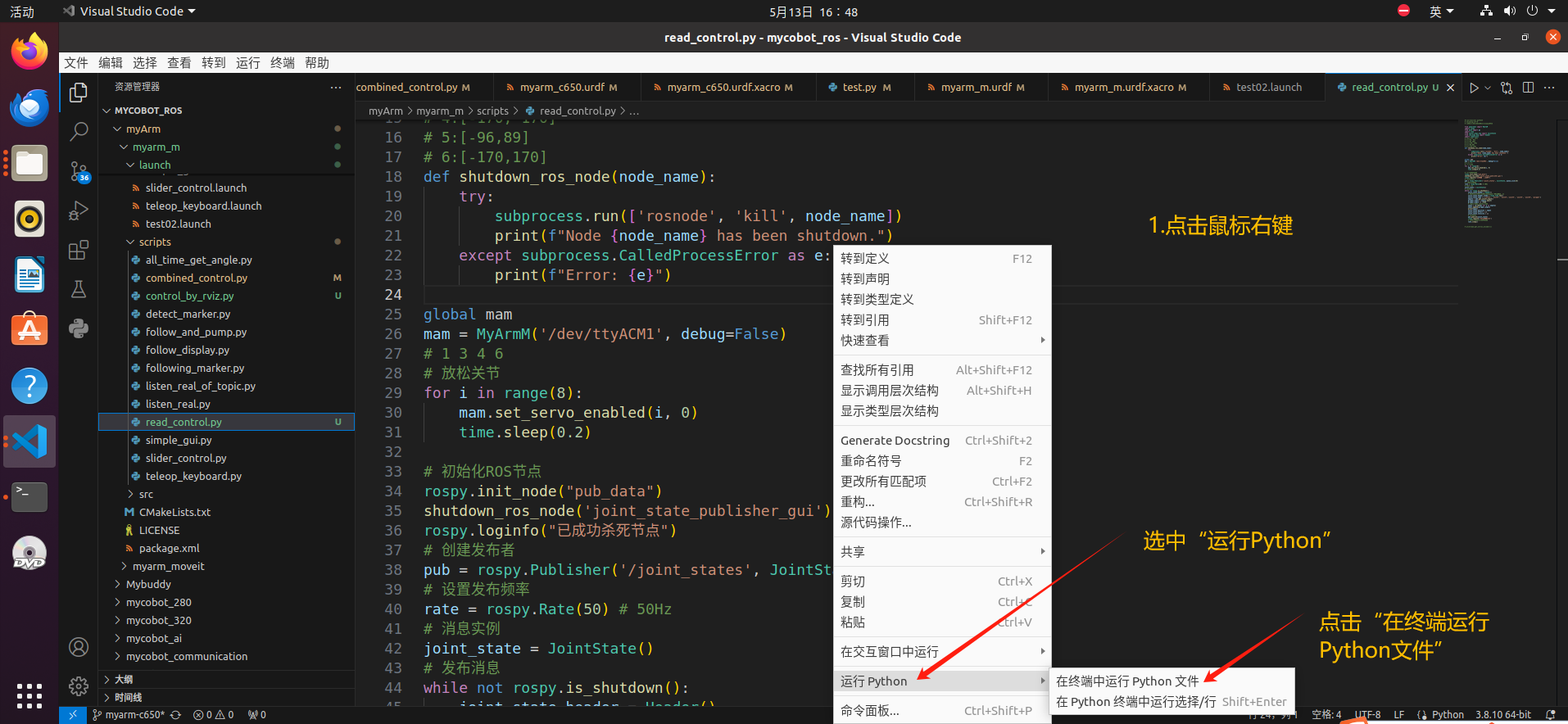Open the Manage gear in the activity bar
This screenshot has width=1568, height=724.
coord(79,686)
